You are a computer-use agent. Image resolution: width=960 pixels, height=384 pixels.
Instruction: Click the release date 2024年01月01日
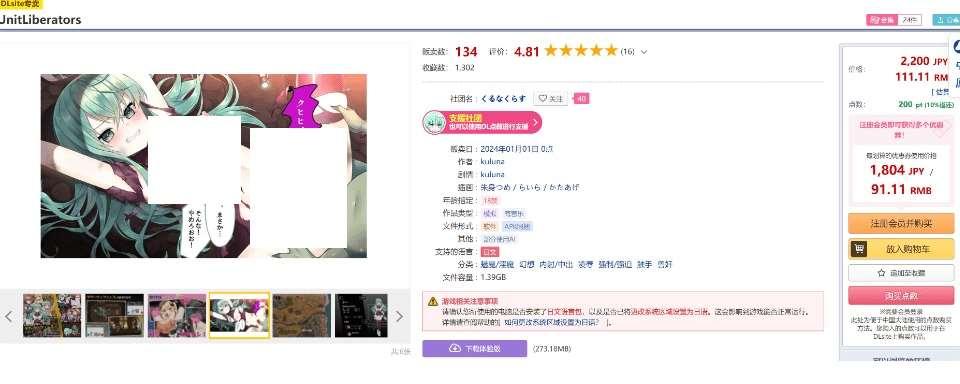click(x=509, y=149)
